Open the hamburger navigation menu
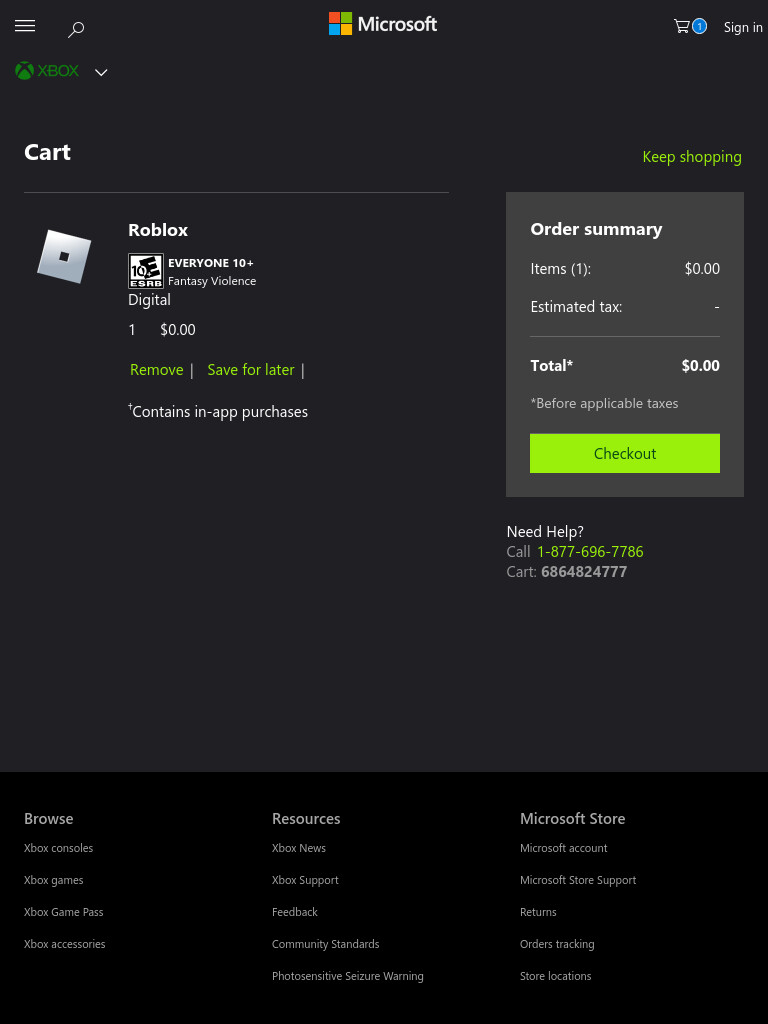The width and height of the screenshot is (768, 1024). pos(25,25)
